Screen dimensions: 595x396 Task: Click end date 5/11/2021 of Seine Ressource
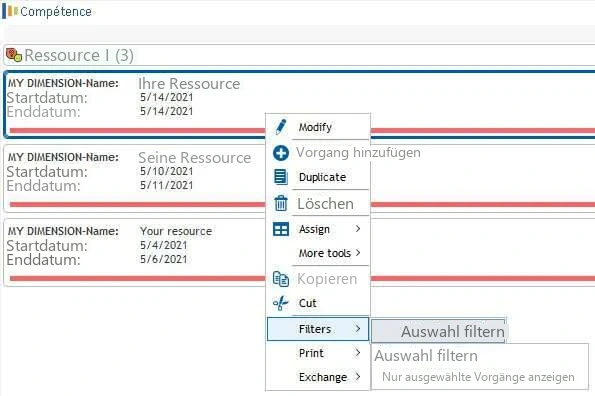tap(167, 185)
